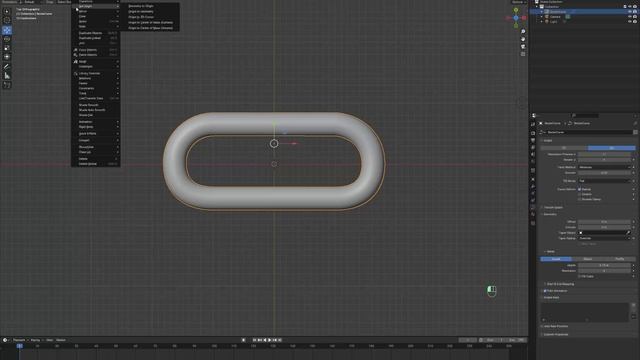
Task: Select the 2D shape button
Action: pos(564,148)
